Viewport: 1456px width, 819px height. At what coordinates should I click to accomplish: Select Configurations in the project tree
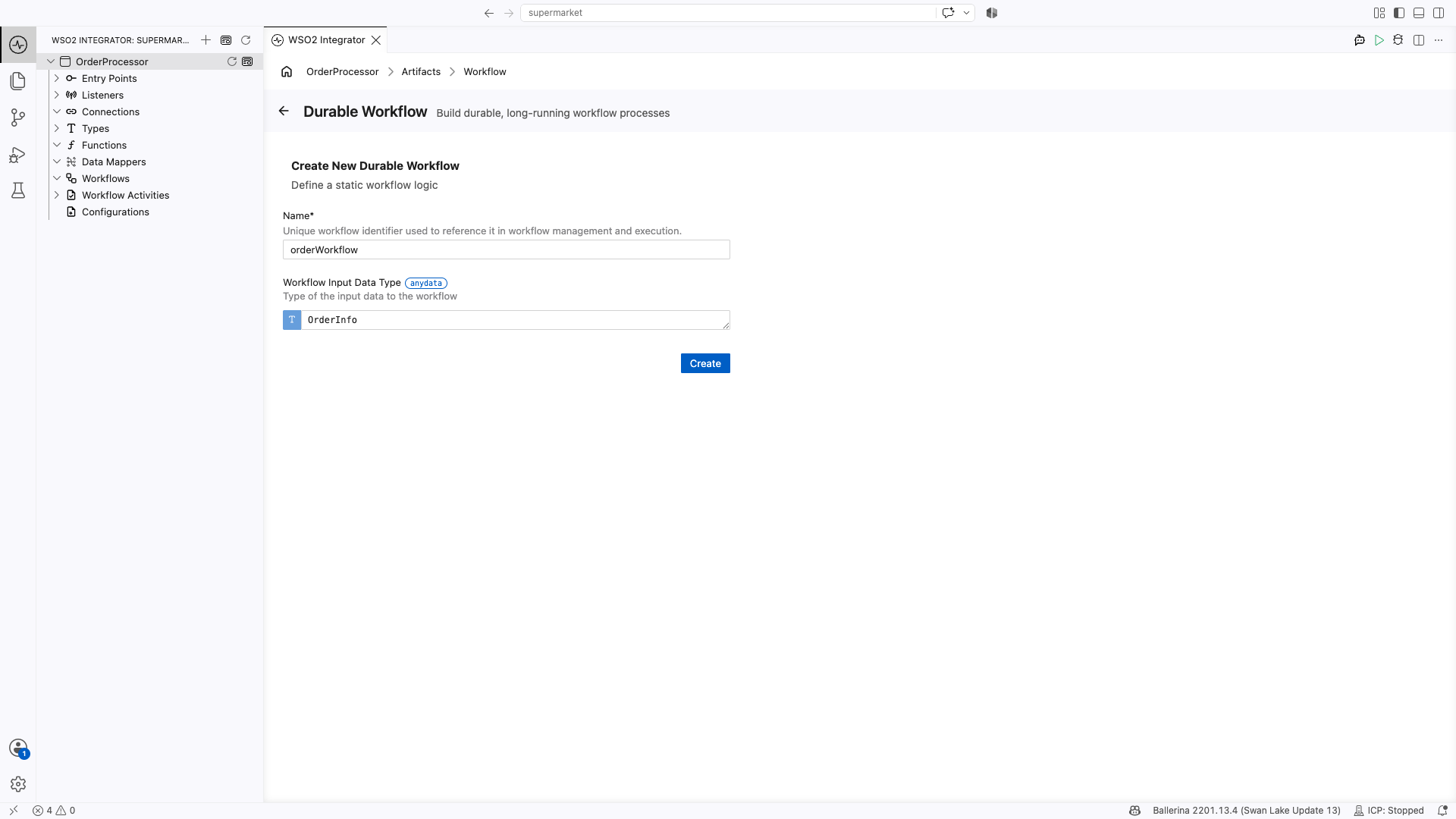pos(115,212)
